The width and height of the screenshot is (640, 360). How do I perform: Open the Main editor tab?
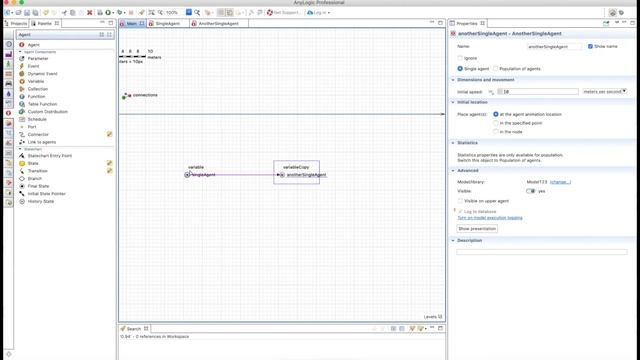(131, 24)
